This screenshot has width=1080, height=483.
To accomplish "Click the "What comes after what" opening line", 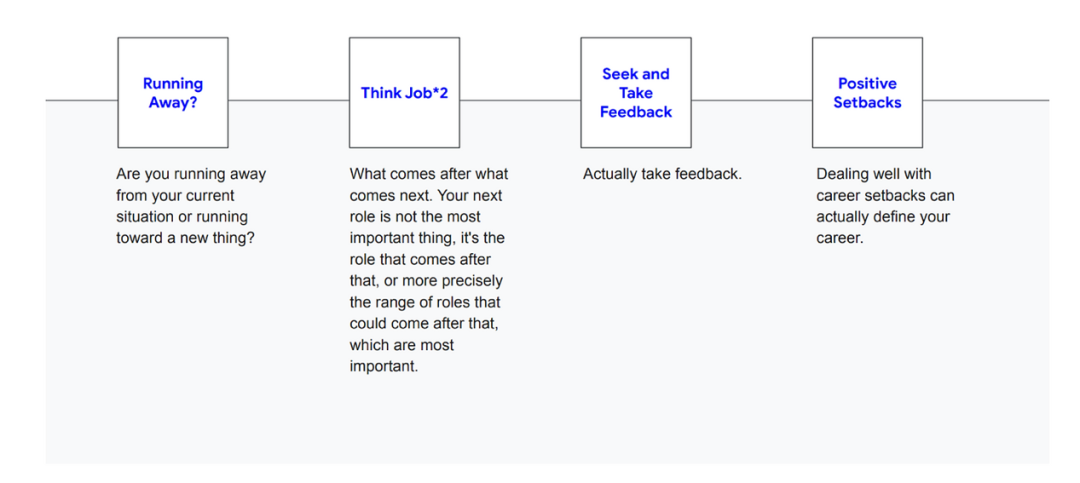I will tap(429, 174).
